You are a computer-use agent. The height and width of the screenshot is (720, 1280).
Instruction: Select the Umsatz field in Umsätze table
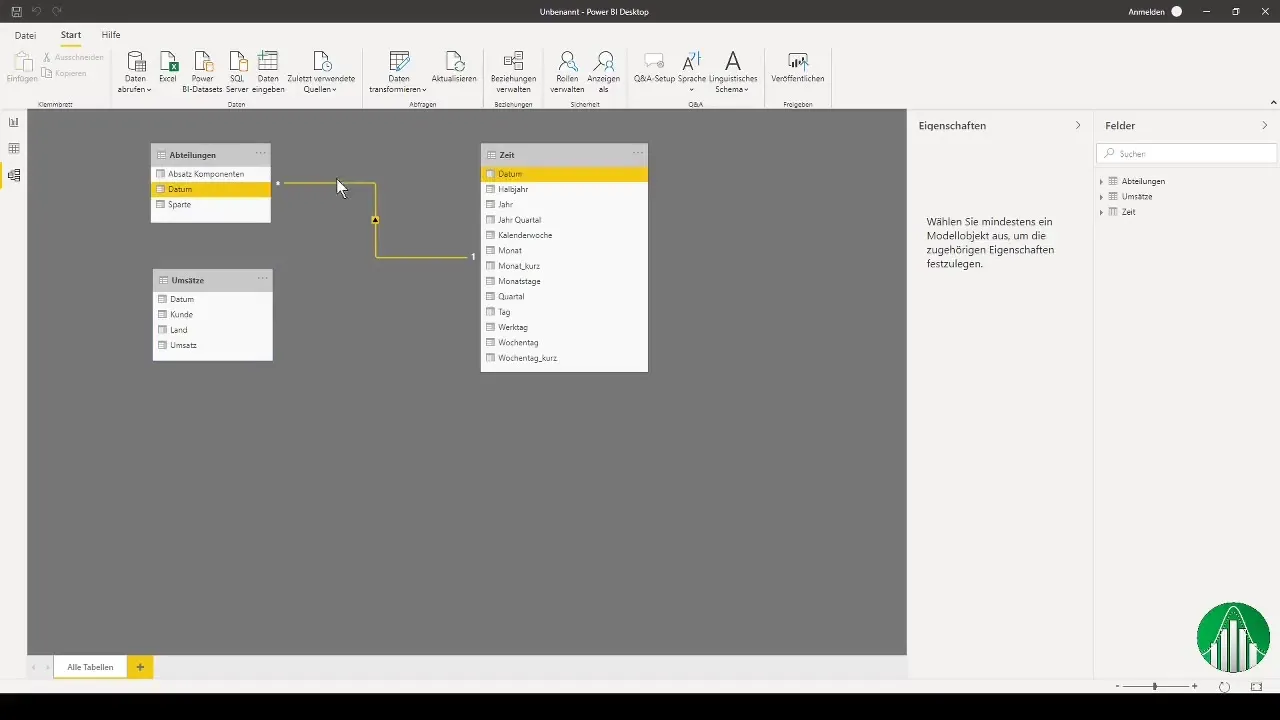[x=212, y=345]
